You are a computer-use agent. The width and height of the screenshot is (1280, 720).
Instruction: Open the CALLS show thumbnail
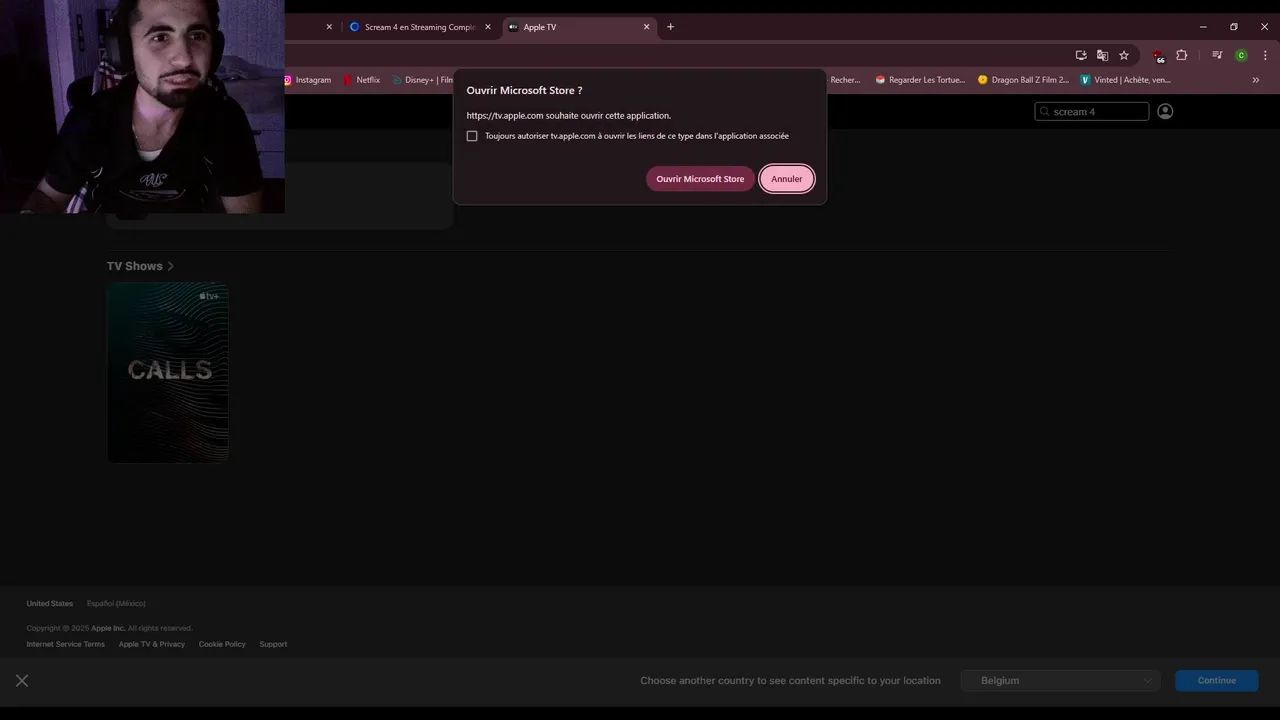[168, 372]
